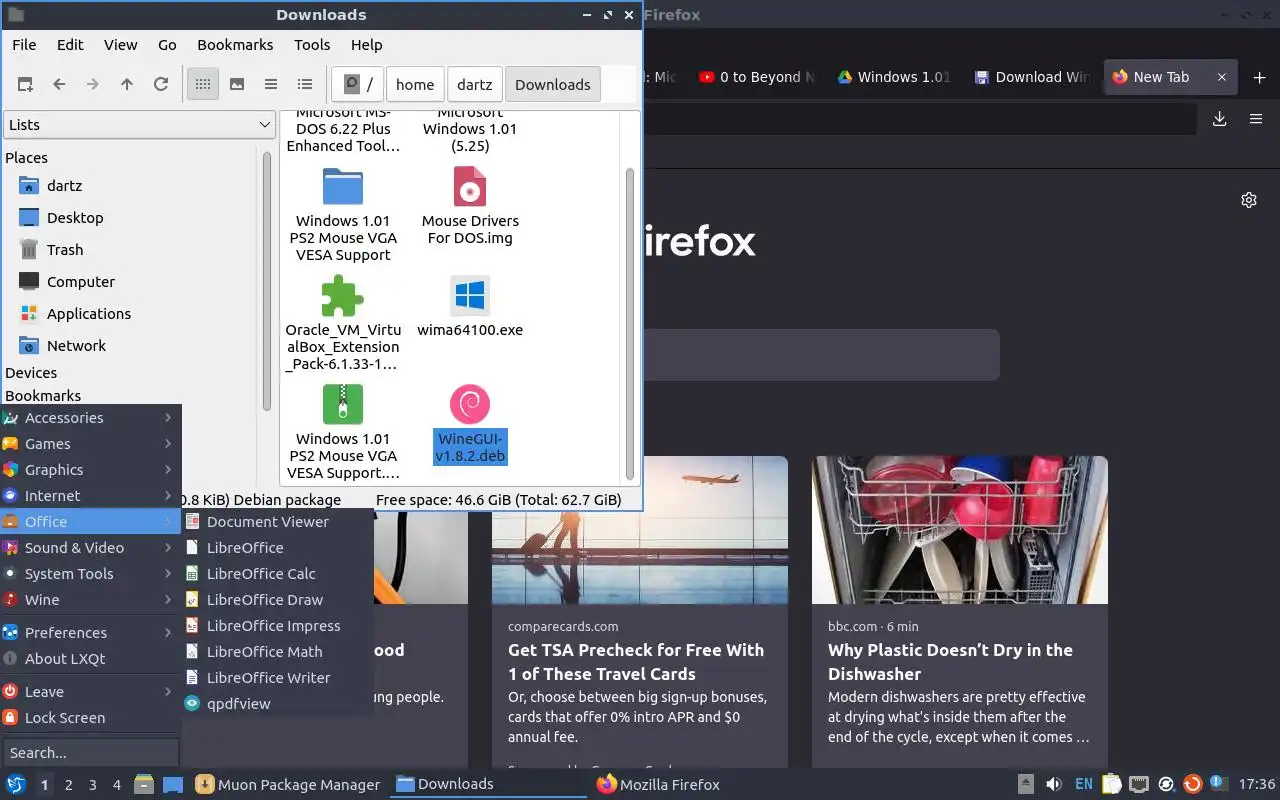This screenshot has height=800, width=1280.
Task: Focus the application menu Search field
Action: pos(90,753)
